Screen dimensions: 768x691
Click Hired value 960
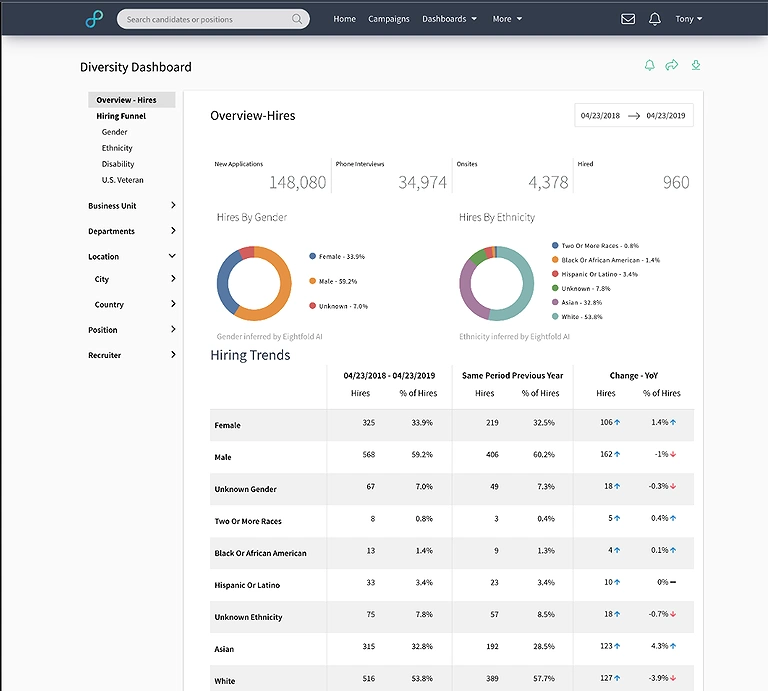pyautogui.click(x=676, y=183)
